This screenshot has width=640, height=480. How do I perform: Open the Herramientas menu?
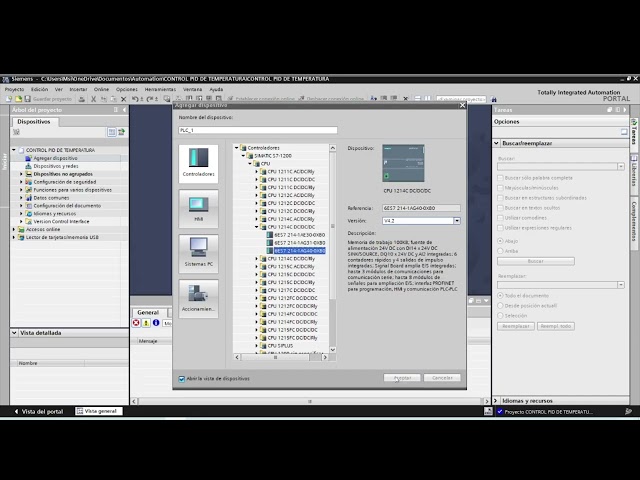point(160,89)
